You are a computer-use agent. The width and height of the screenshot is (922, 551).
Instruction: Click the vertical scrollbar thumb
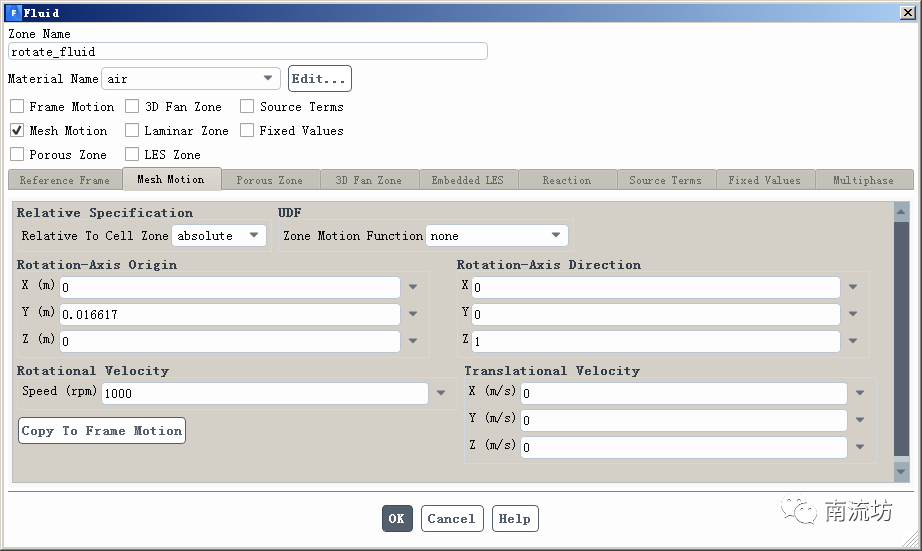pyautogui.click(x=901, y=340)
